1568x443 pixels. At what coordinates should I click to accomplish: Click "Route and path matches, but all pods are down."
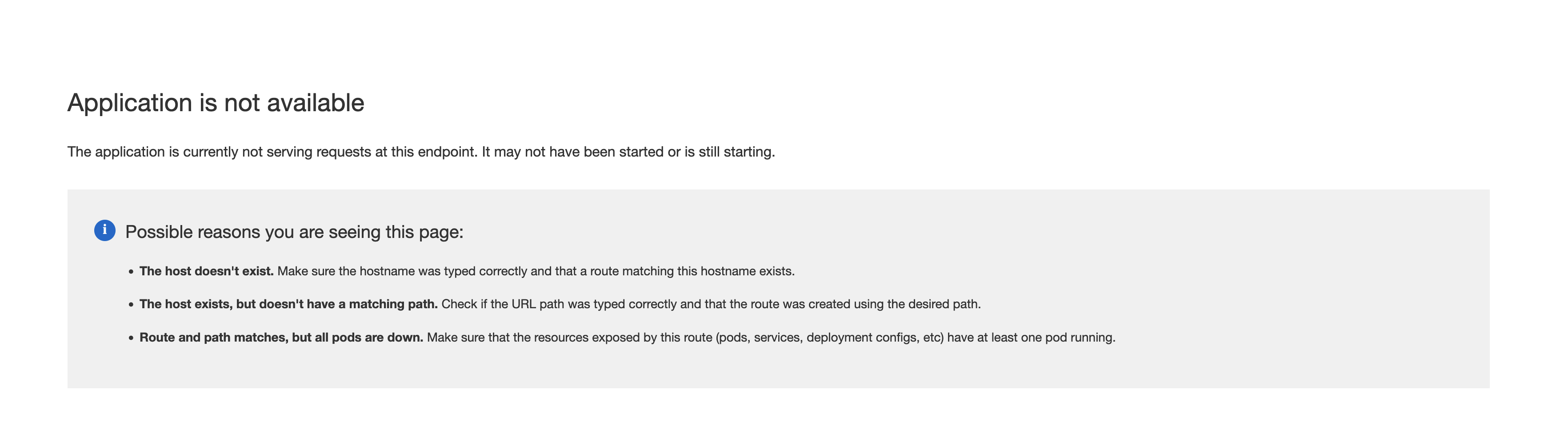pos(281,338)
